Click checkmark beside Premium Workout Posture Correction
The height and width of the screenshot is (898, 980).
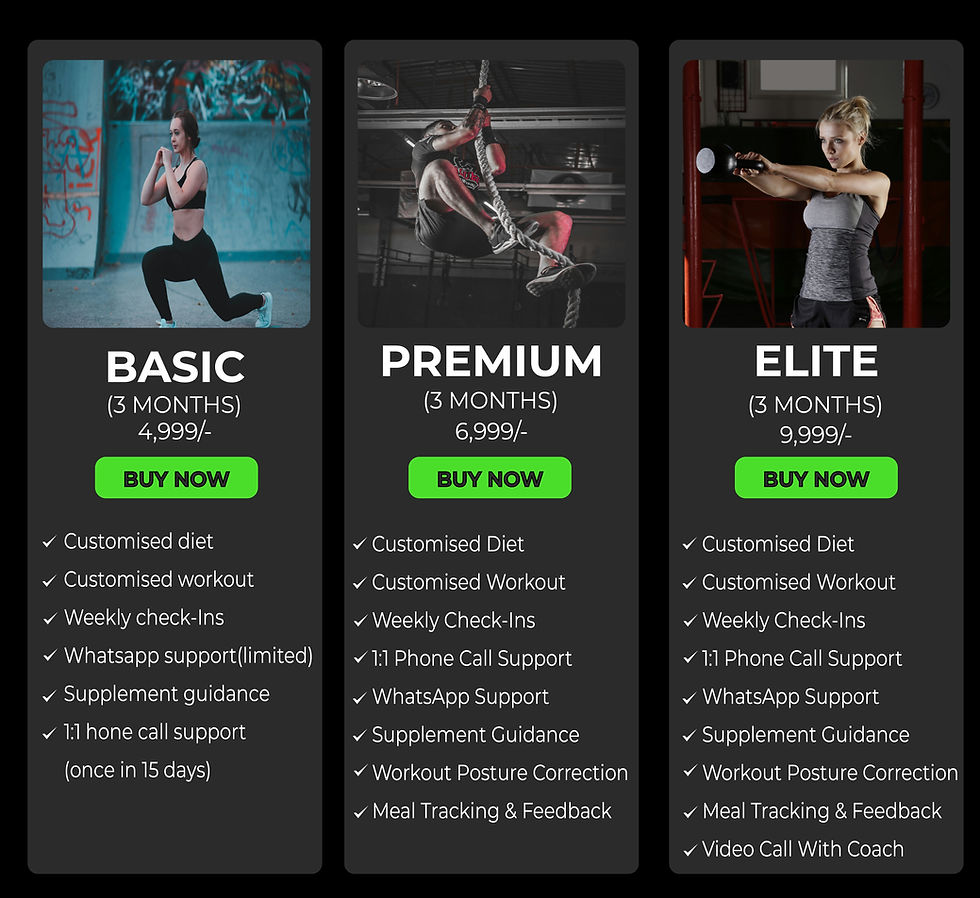[359, 772]
